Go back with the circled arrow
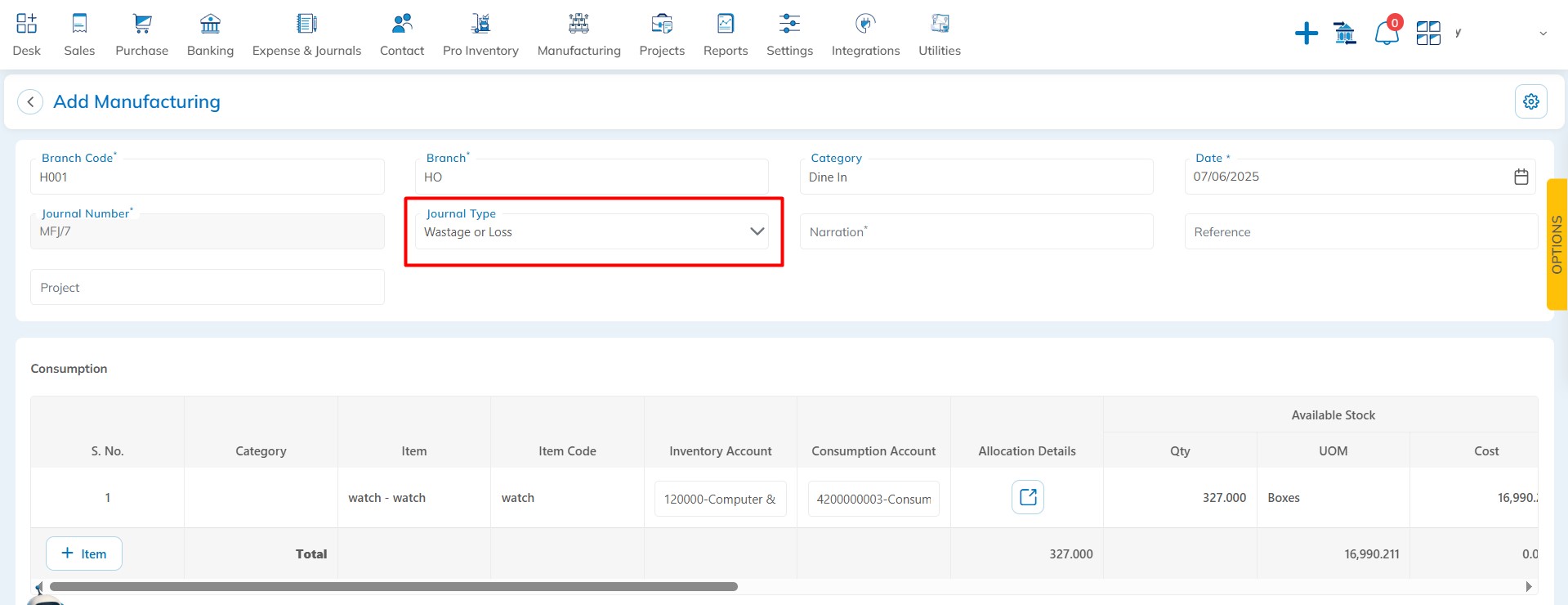 30,101
